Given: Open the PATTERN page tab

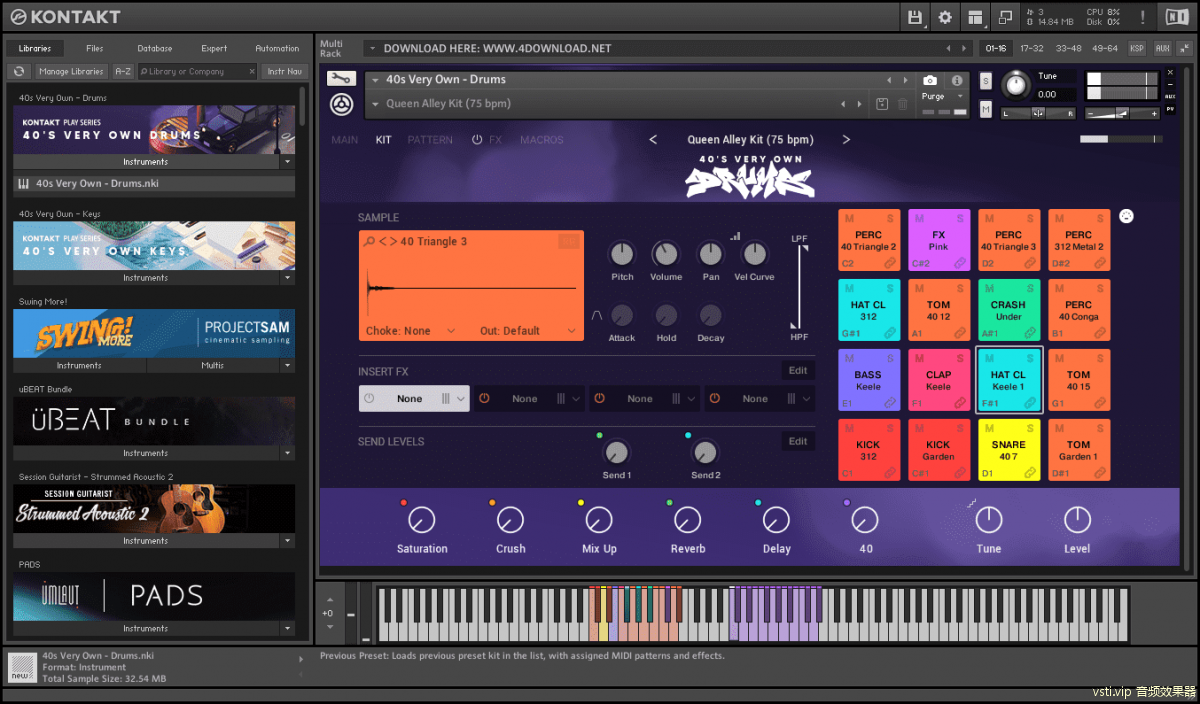Looking at the screenshot, I should coord(430,140).
